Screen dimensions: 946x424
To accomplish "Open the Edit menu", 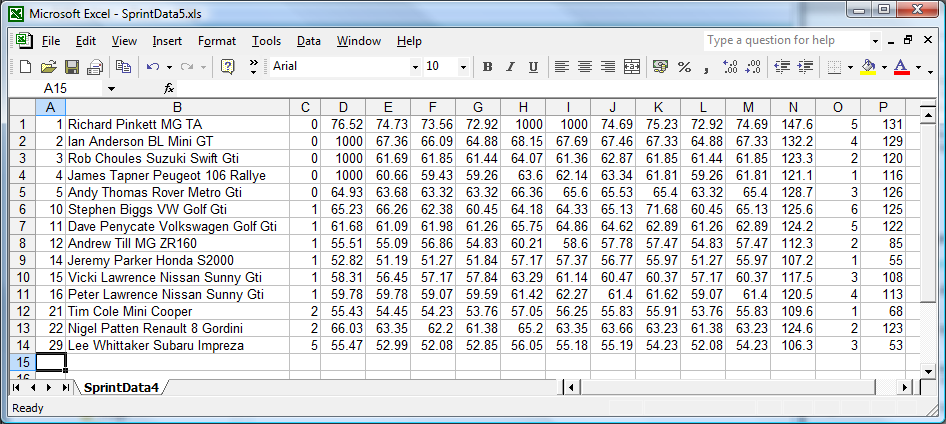I will tap(86, 41).
